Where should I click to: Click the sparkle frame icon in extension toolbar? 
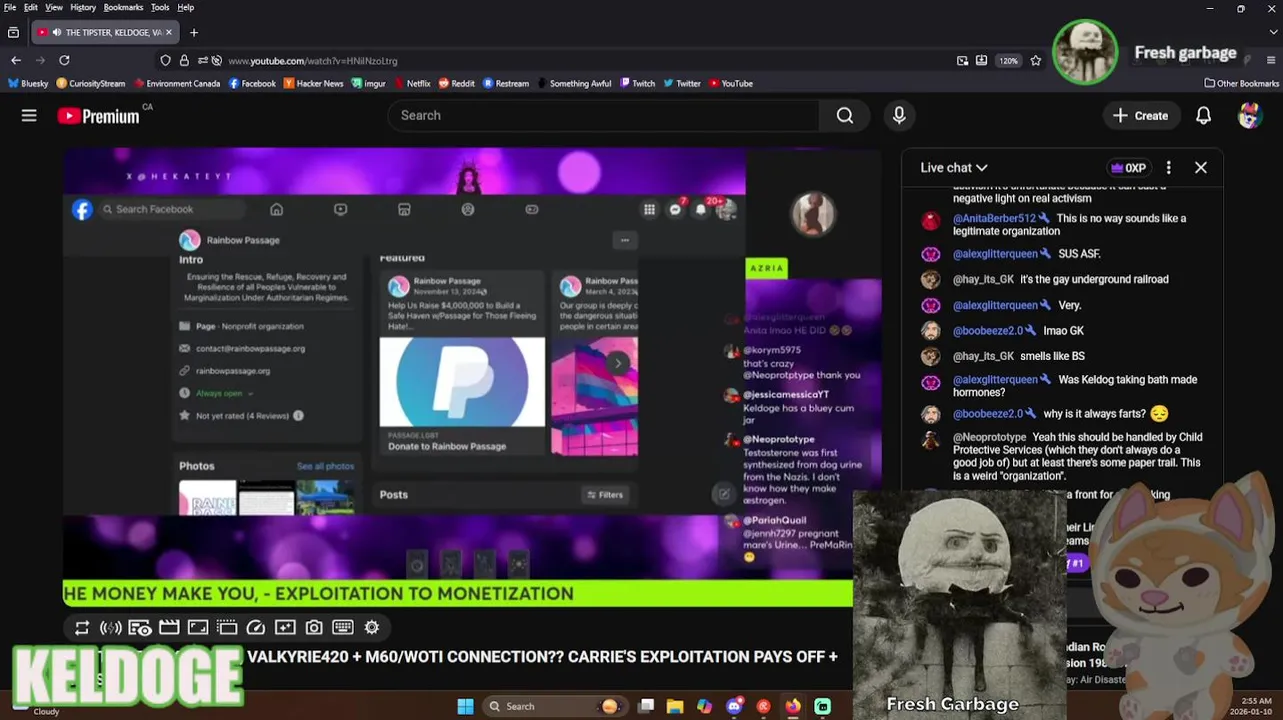point(285,627)
